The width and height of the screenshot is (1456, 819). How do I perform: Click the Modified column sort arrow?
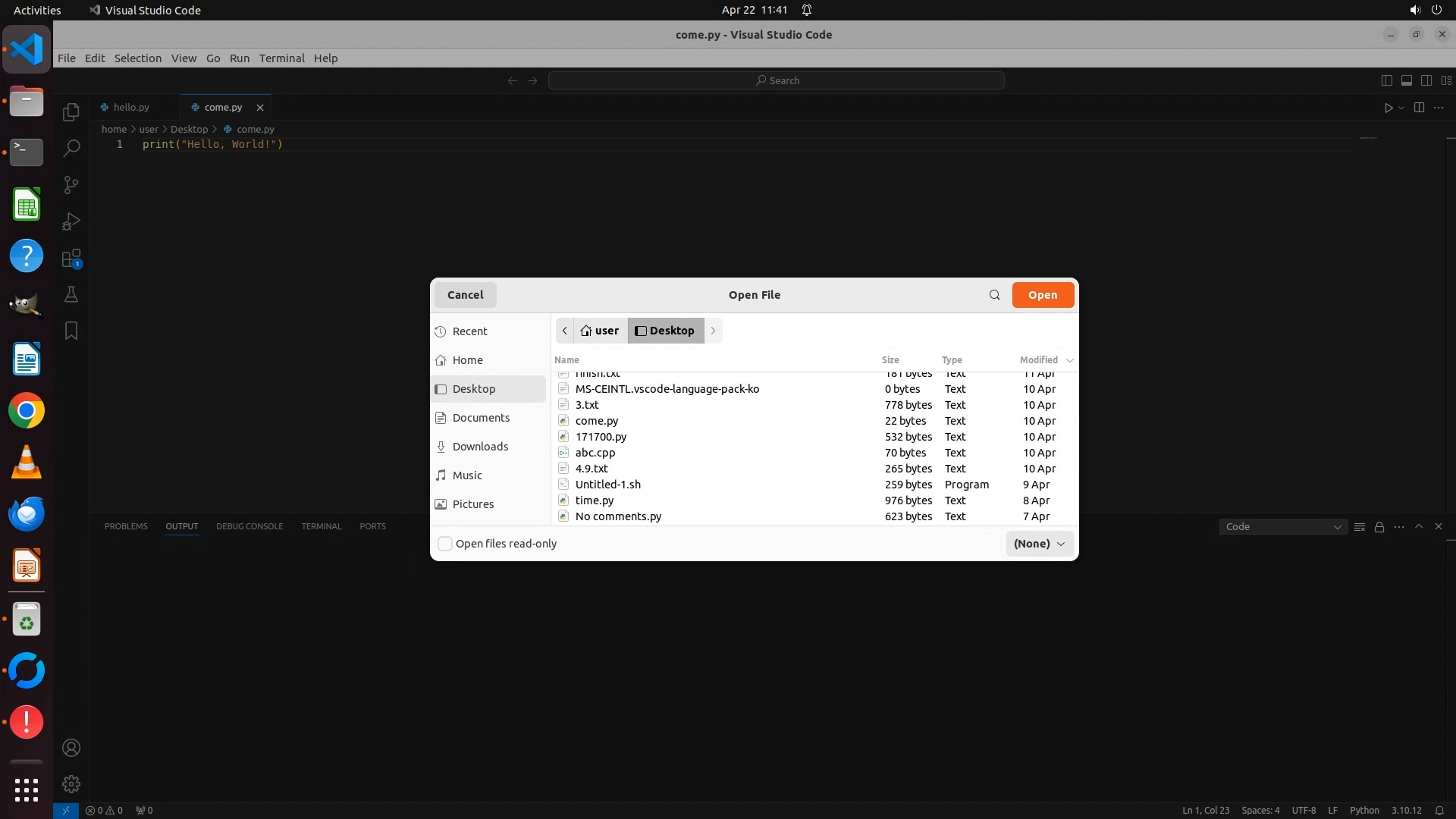coord(1069,360)
